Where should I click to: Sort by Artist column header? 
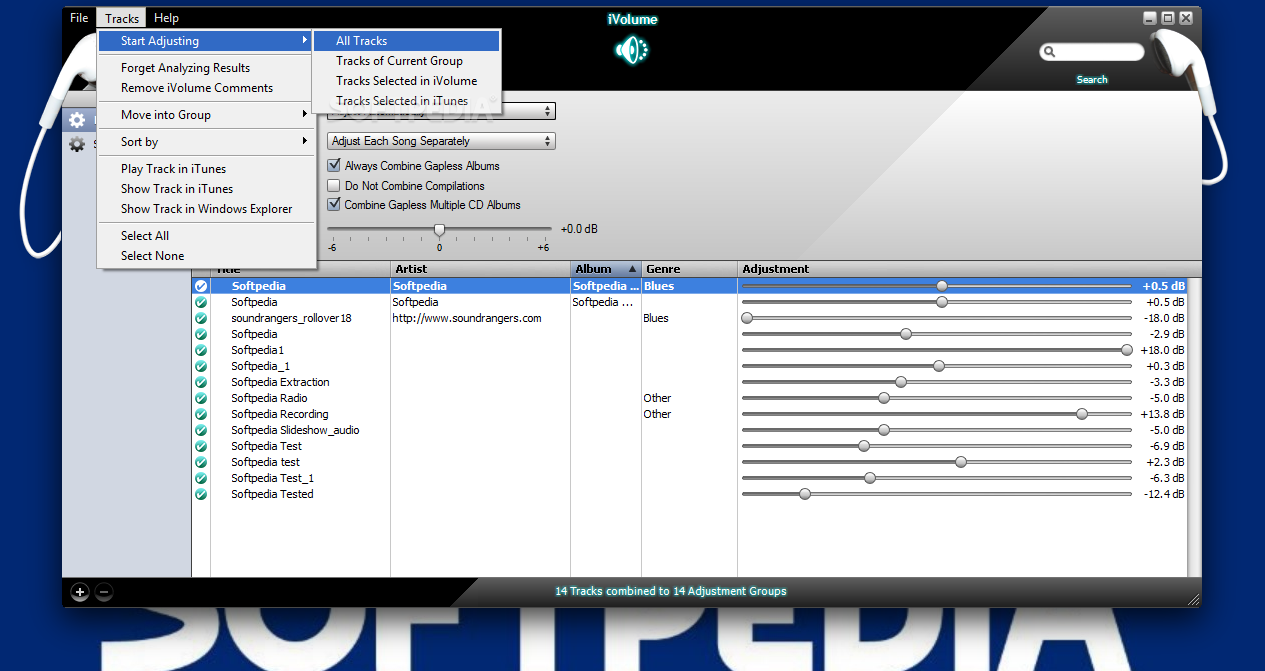480,269
